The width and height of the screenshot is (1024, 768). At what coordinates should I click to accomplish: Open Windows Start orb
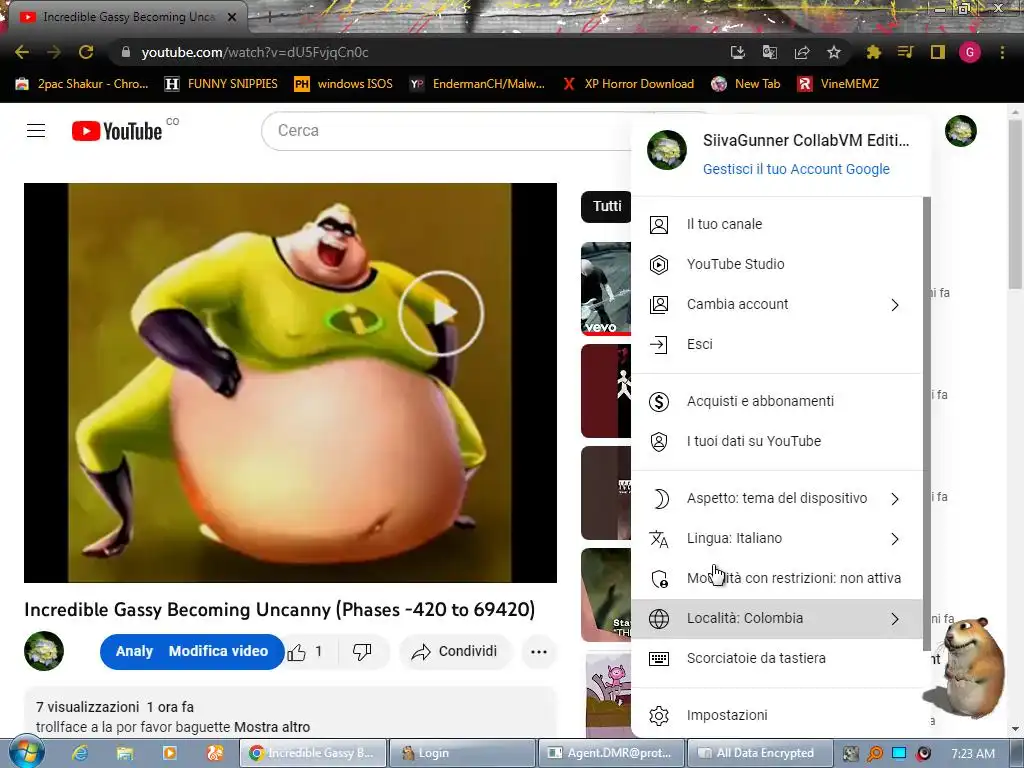coord(27,752)
